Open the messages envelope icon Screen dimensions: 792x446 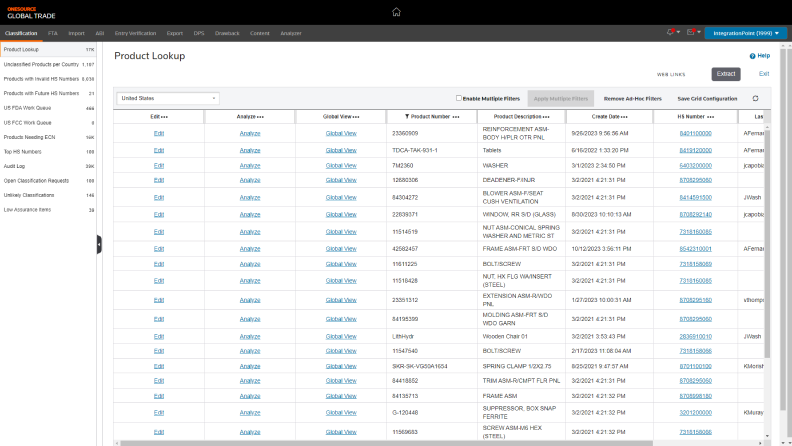(690, 33)
